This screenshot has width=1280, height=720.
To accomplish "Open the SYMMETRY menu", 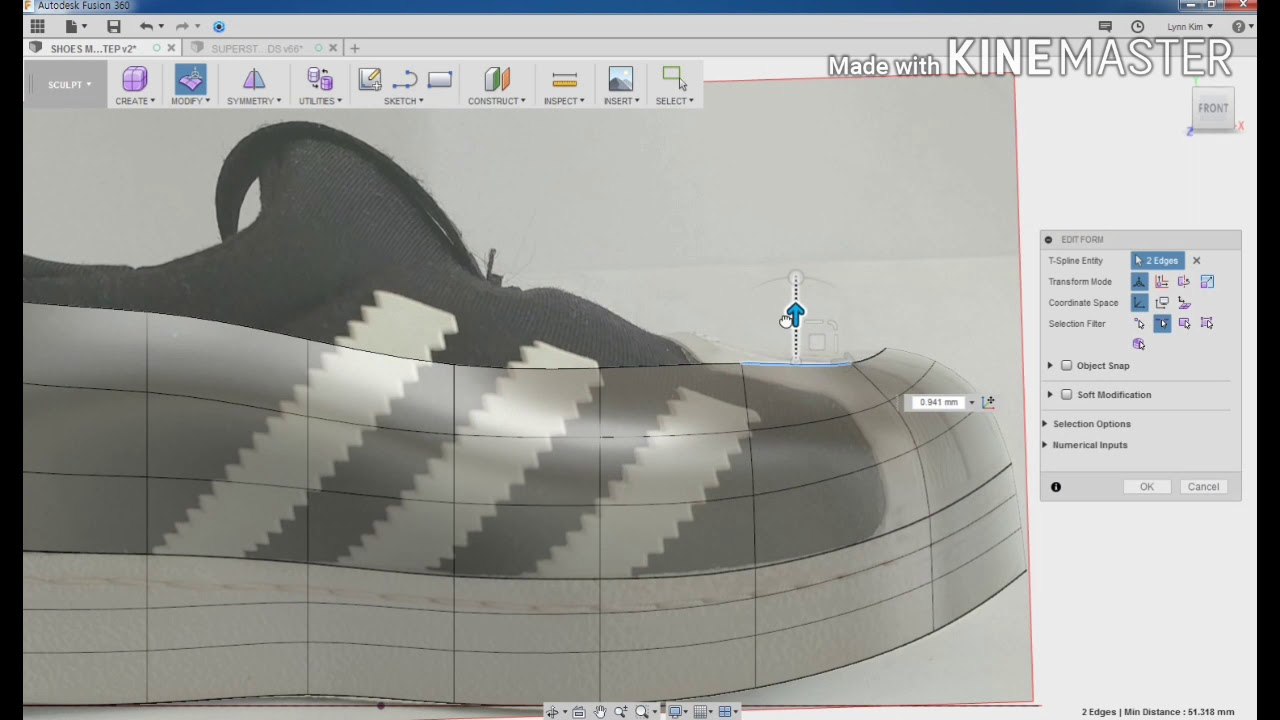I will pos(254,101).
